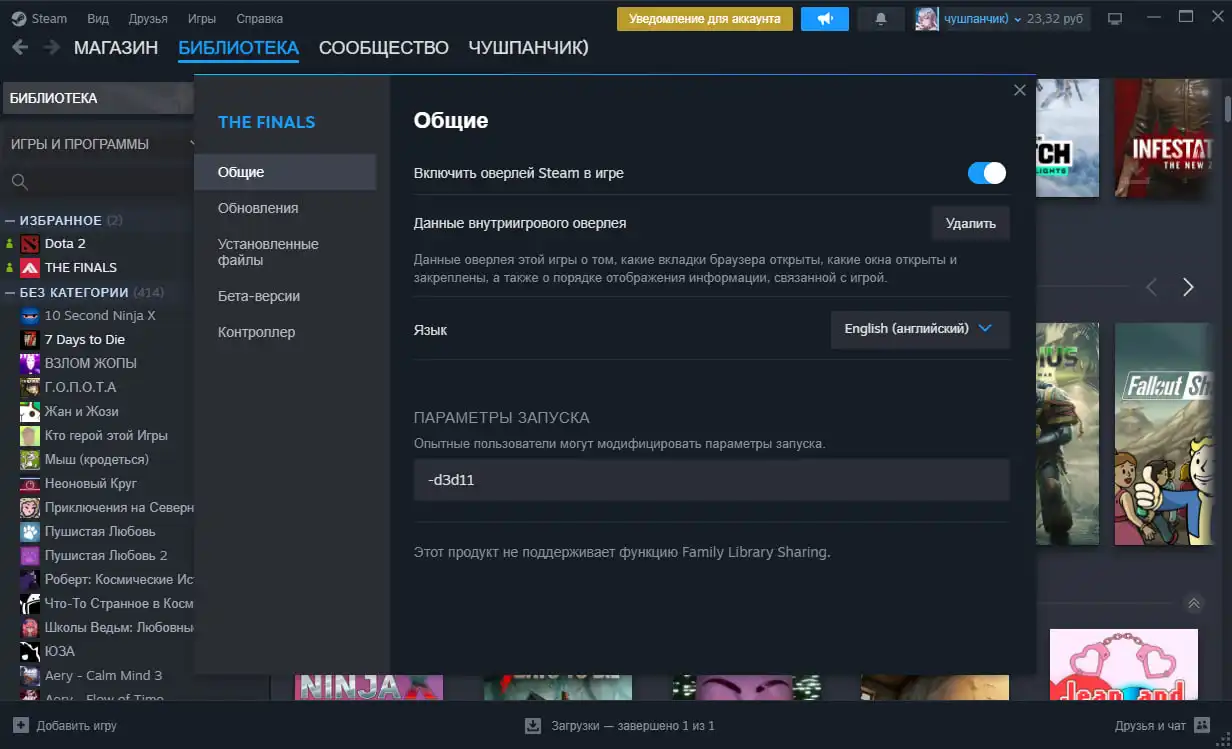The height and width of the screenshot is (749, 1232).
Task: Open the bell notifications icon
Action: point(880,19)
